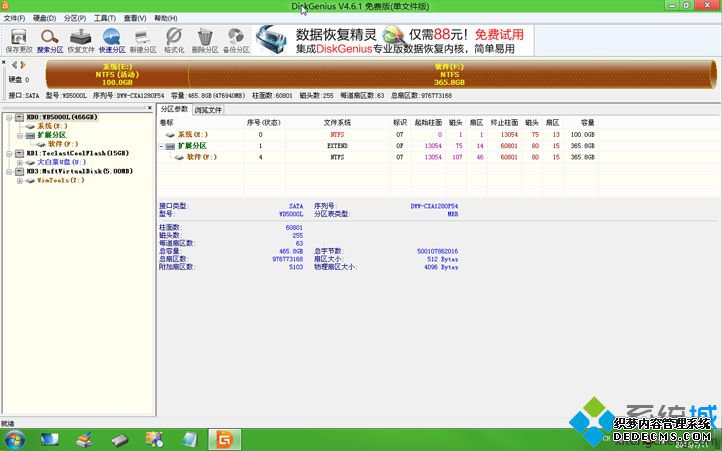The image size is (722, 451).
Task: Click the 搜索分区 search partition icon
Action: point(50,41)
